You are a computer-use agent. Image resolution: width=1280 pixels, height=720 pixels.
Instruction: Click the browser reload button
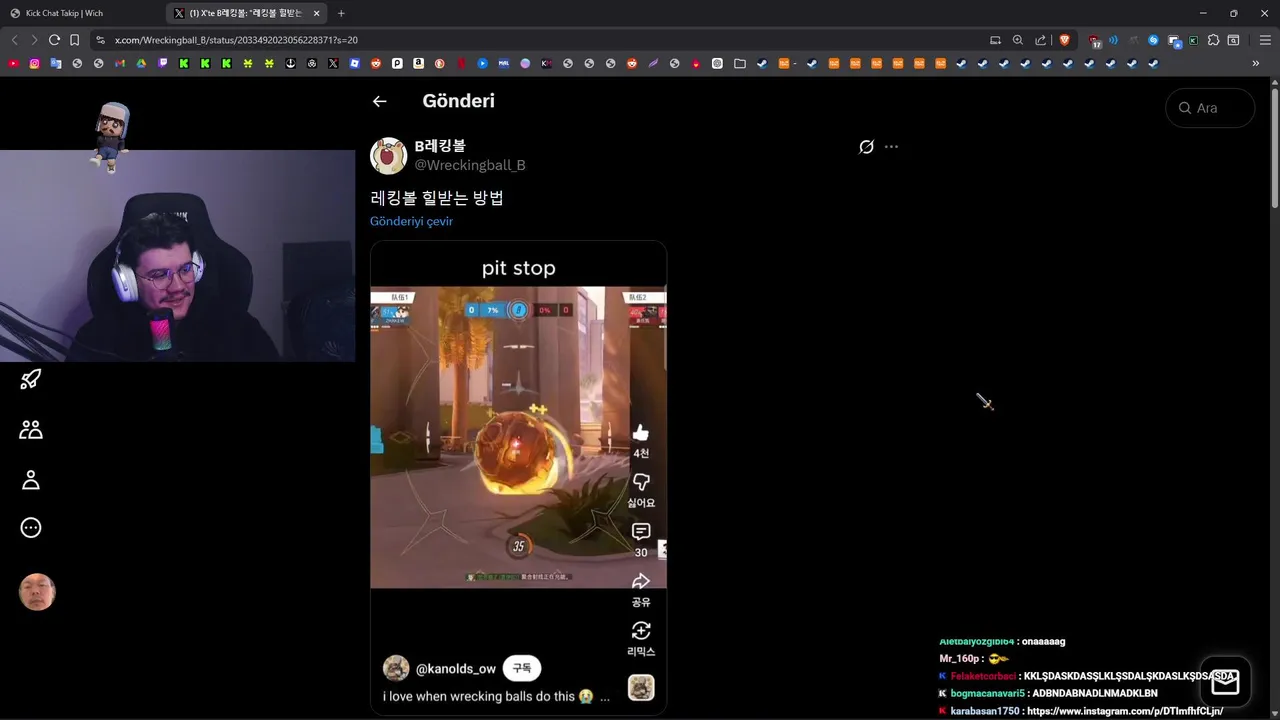pyautogui.click(x=54, y=40)
